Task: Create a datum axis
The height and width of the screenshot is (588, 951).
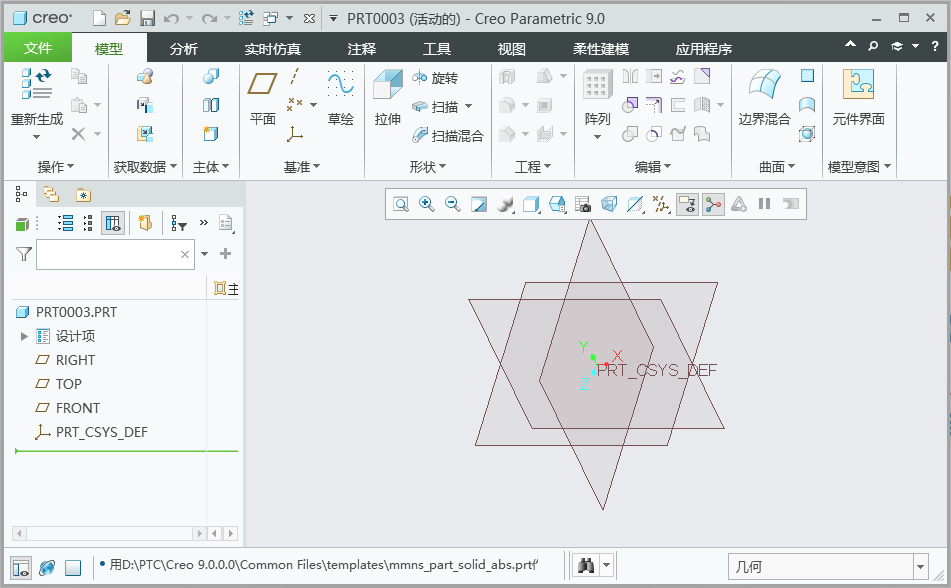Action: click(295, 76)
